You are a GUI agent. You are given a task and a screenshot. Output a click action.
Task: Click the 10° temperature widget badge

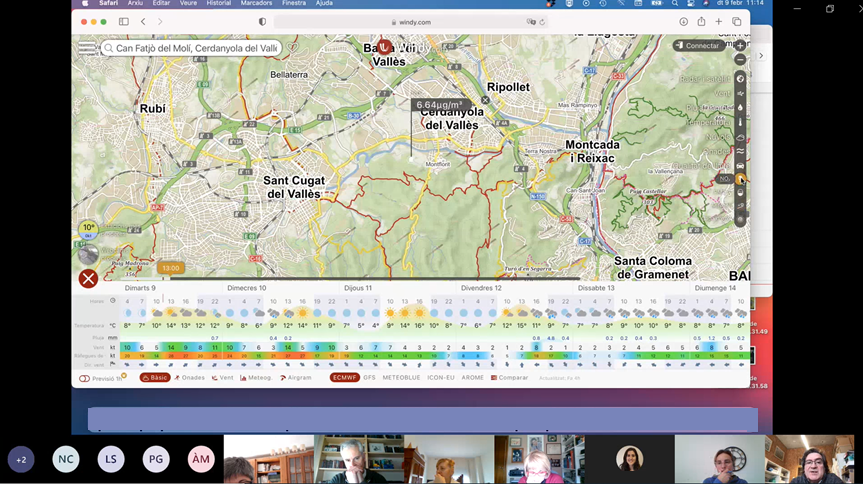pos(88,228)
